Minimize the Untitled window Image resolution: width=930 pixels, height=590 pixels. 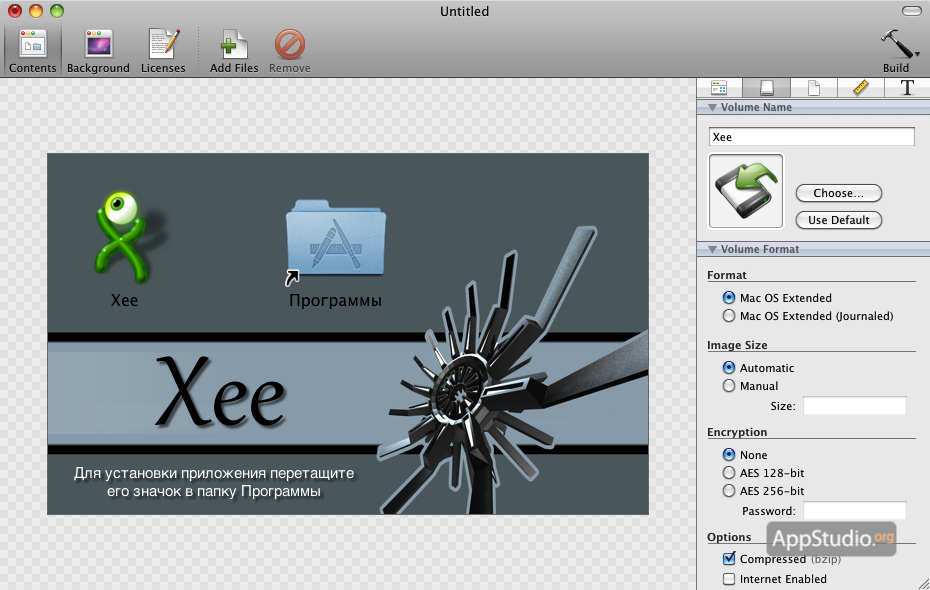click(36, 11)
